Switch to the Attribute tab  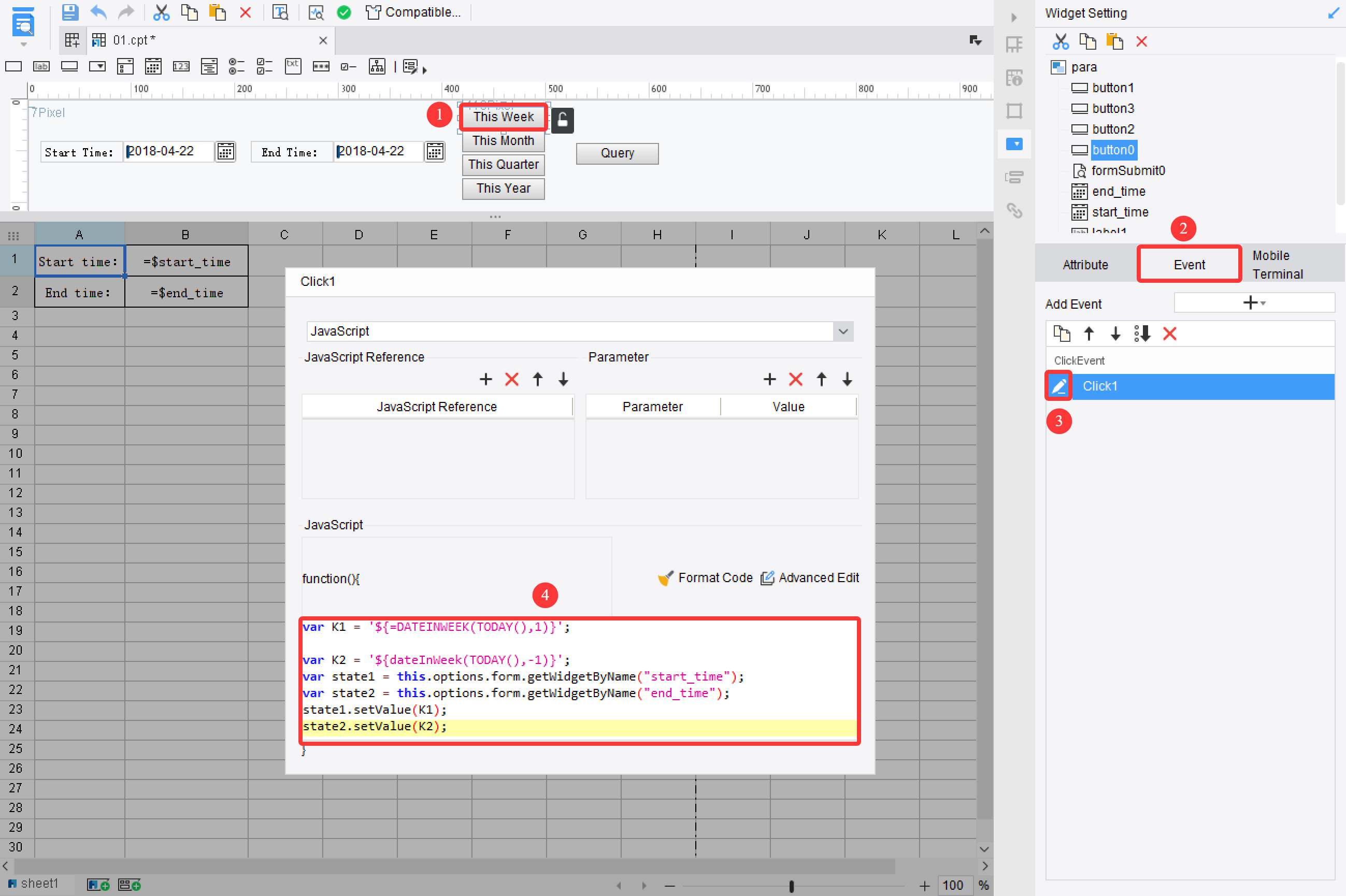1085,265
